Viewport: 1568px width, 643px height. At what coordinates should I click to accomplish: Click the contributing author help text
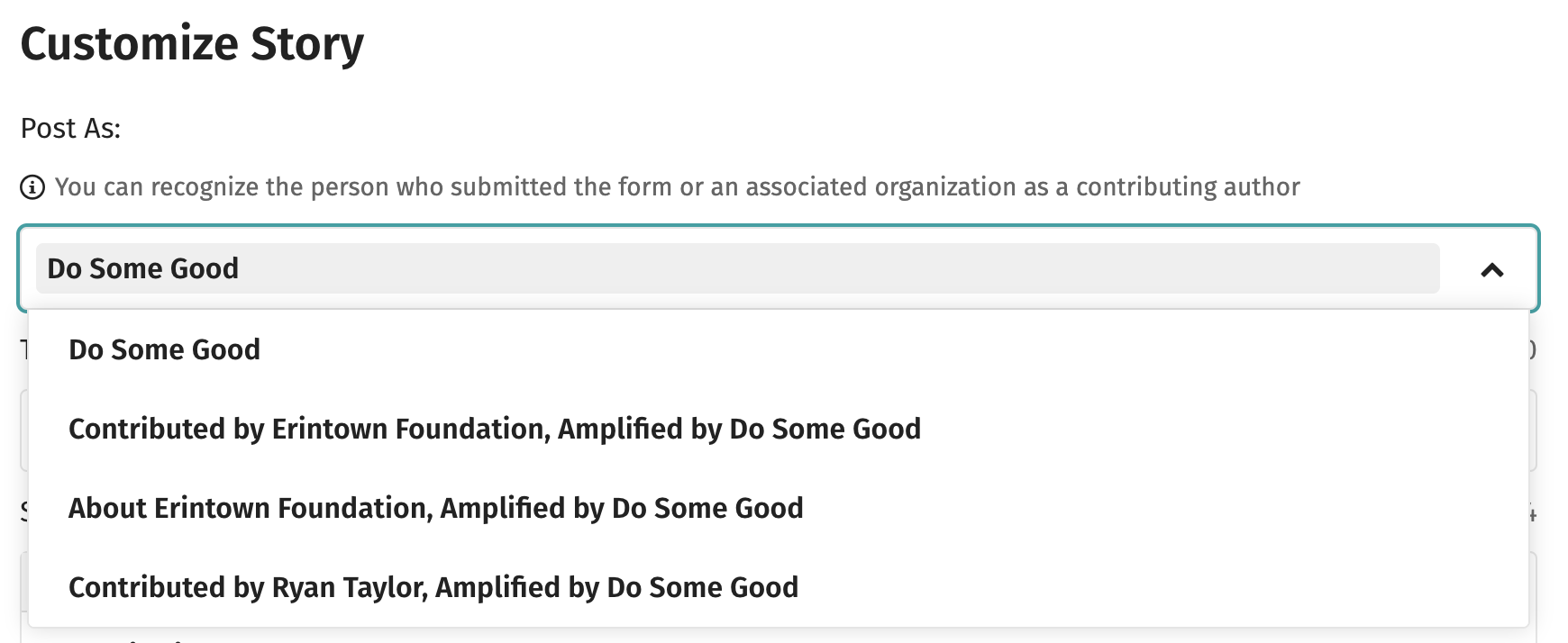(x=677, y=187)
